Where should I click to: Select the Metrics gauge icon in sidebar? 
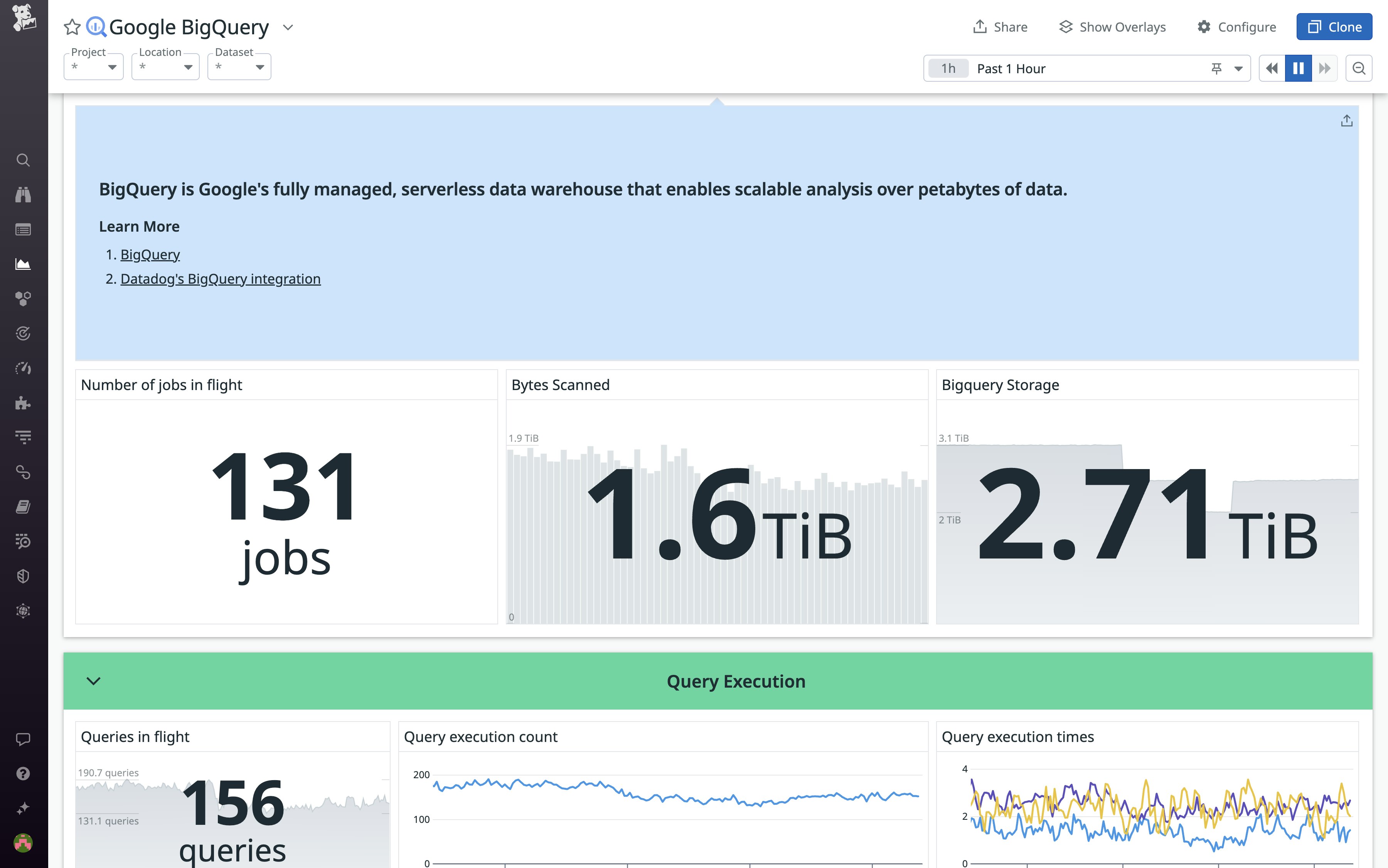(x=23, y=368)
